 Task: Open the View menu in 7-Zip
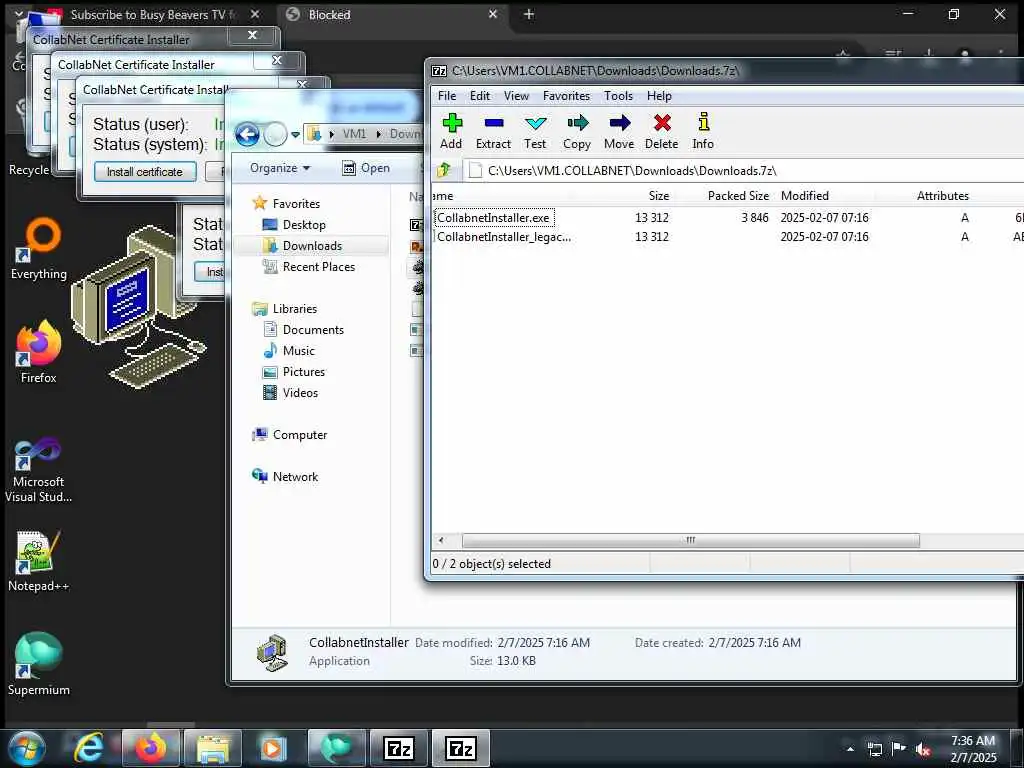[x=516, y=96]
